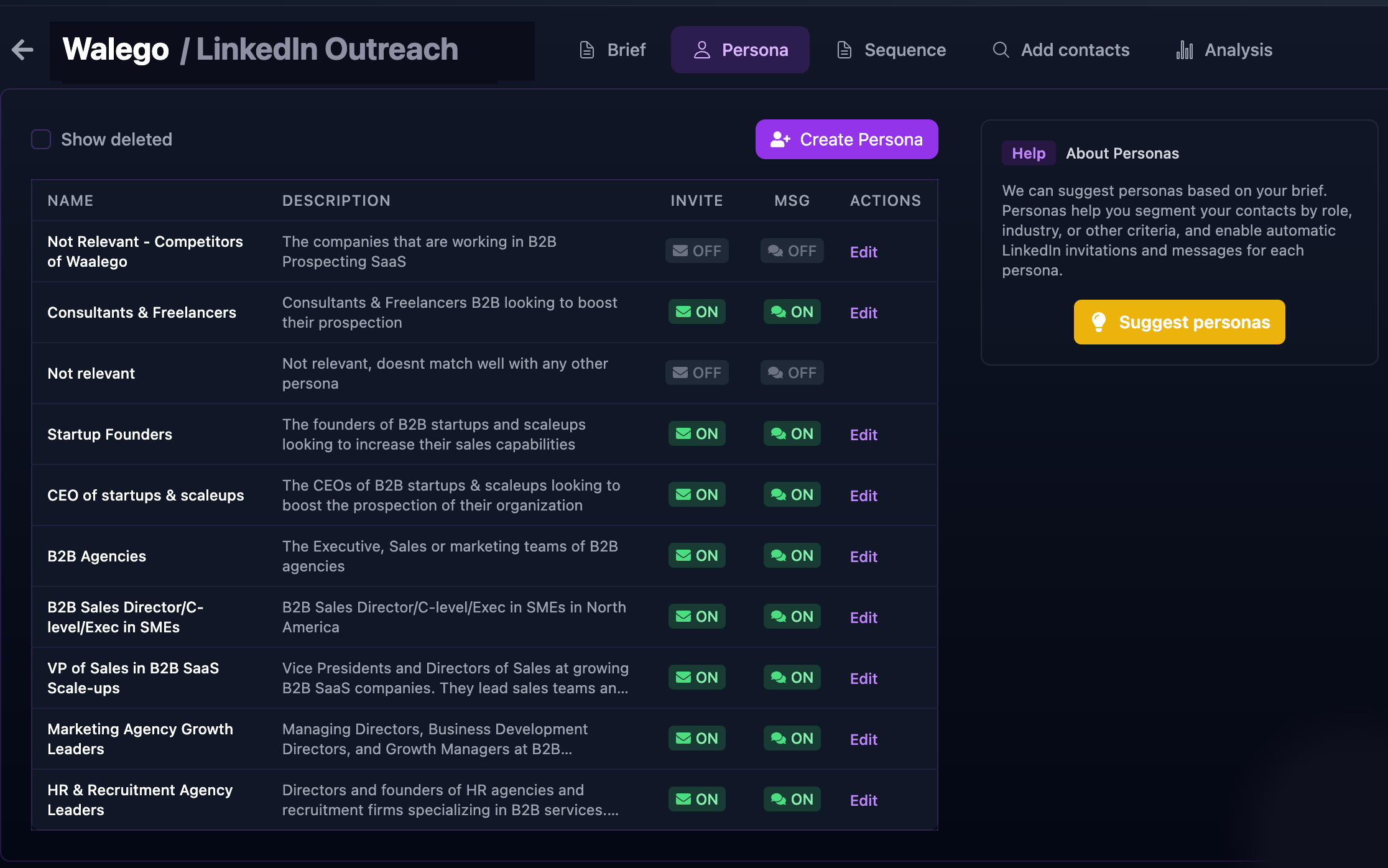Edit the B2B Sales Director/C-level/Exec persona
Screen dimensions: 1388x868
coord(863,617)
